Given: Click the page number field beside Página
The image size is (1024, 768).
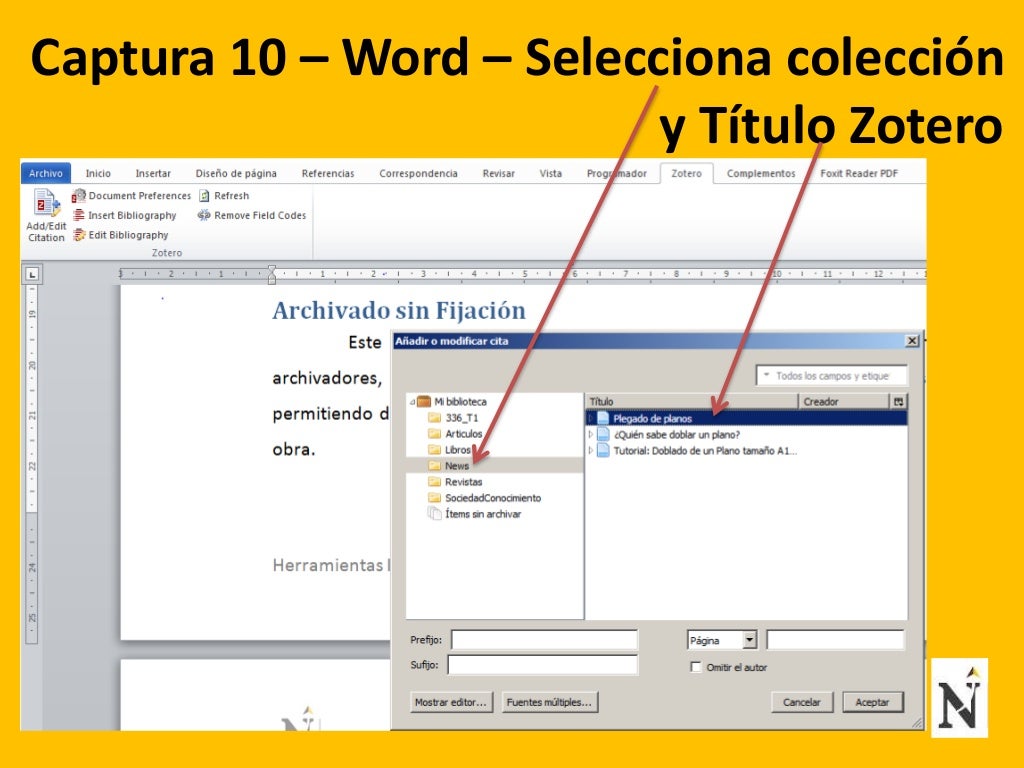Looking at the screenshot, I should pyautogui.click(x=835, y=640).
